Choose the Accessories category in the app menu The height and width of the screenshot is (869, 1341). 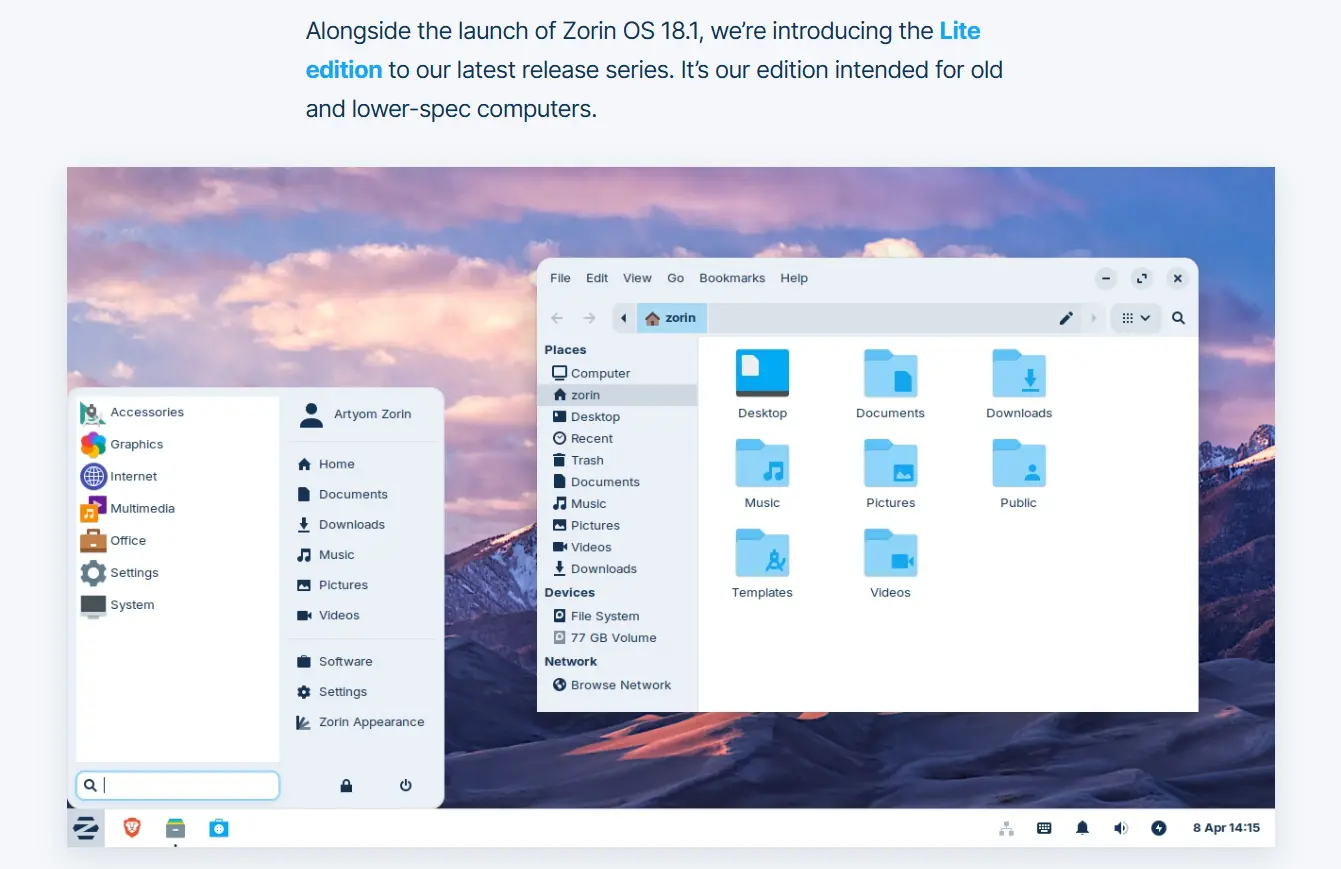pyautogui.click(x=177, y=412)
